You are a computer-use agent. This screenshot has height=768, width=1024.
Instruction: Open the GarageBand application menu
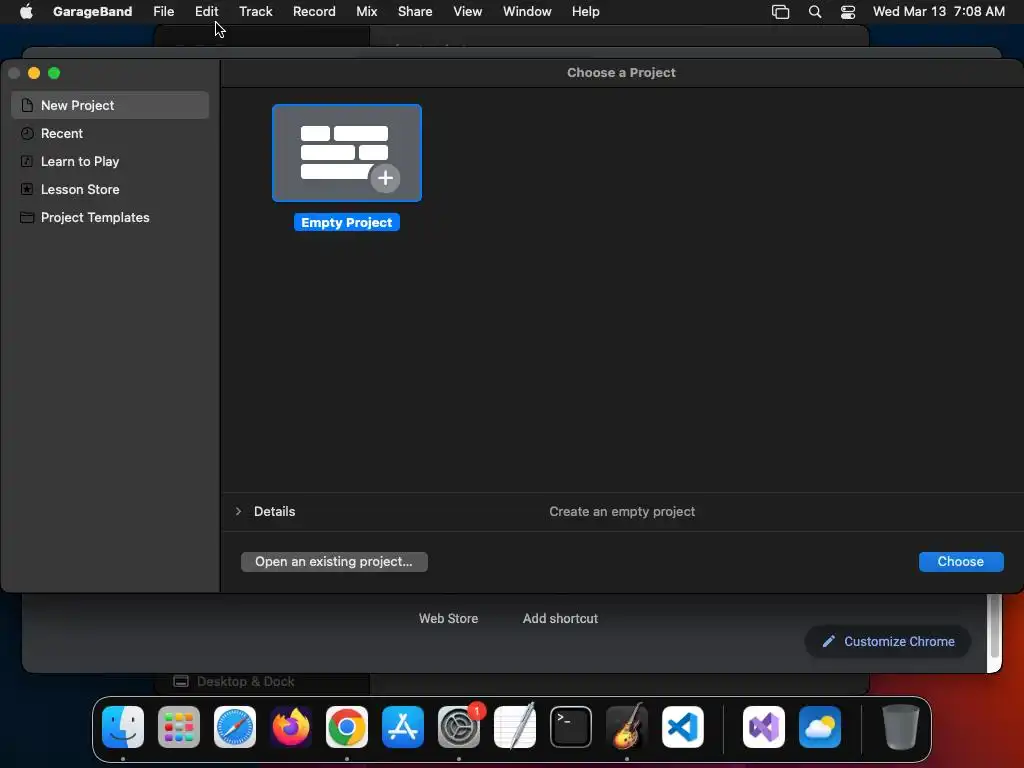(x=92, y=11)
